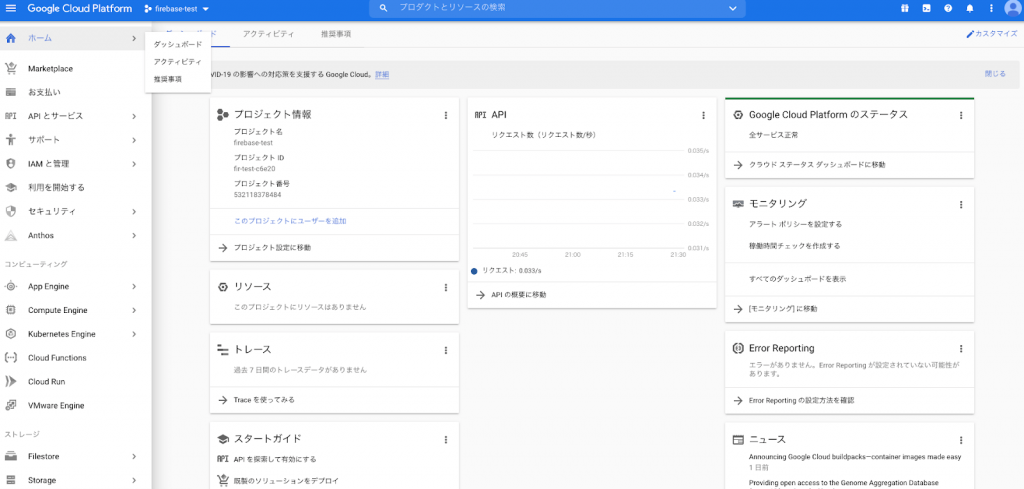Open options menu of リソース card
Viewport: 1024px width, 489px height.
pos(446,287)
